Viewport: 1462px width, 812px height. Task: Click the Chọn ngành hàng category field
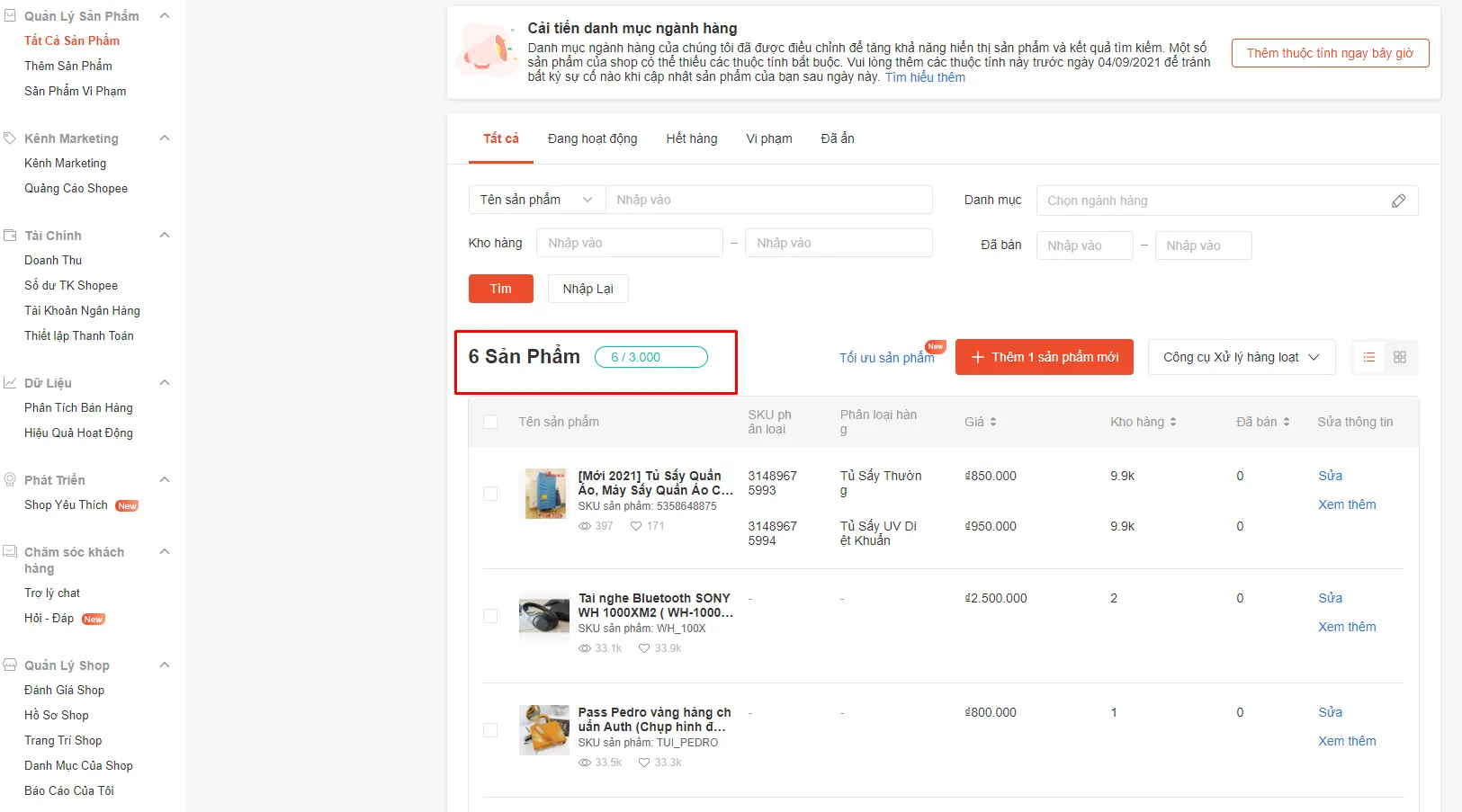1227,201
